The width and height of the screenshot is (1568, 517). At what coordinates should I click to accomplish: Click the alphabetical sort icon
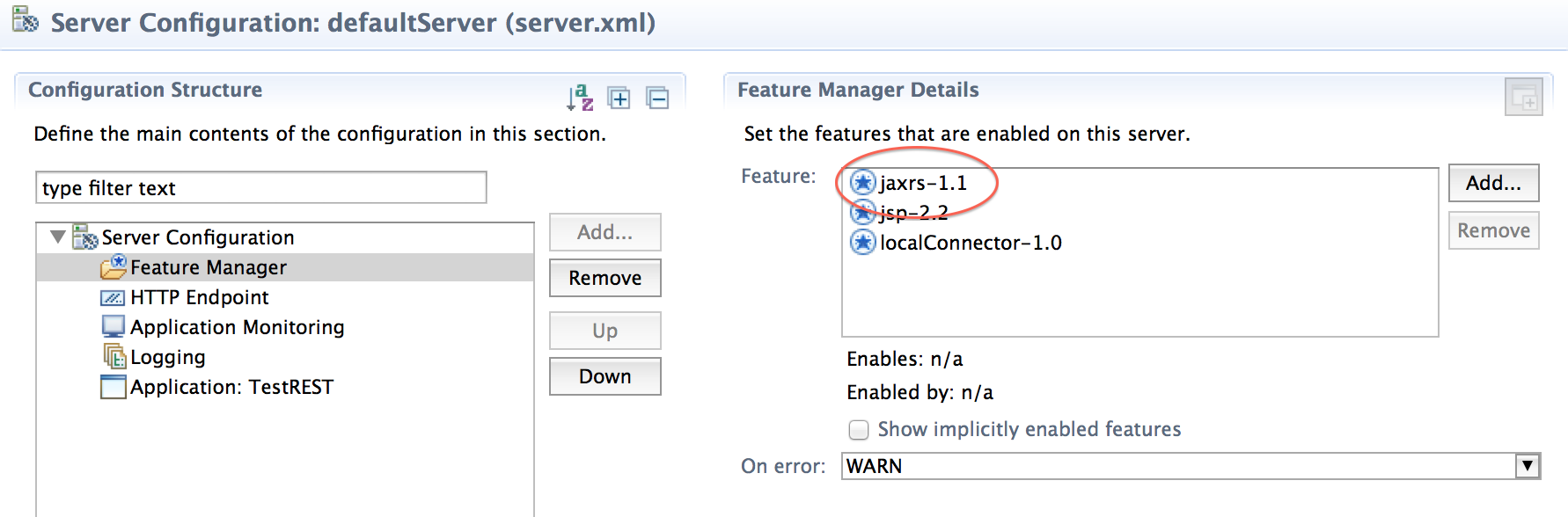580,98
